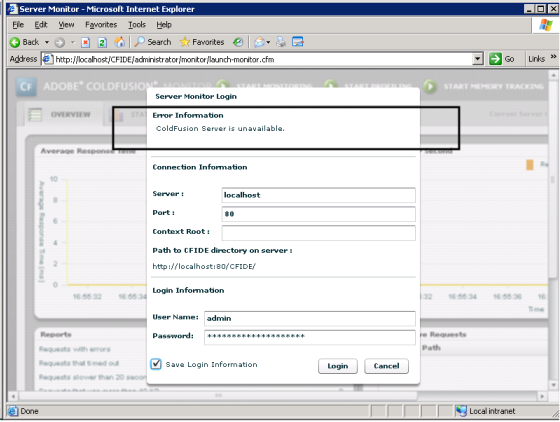Click the horizontal scrollbar right arrow
560x422 pixels.
(542, 396)
